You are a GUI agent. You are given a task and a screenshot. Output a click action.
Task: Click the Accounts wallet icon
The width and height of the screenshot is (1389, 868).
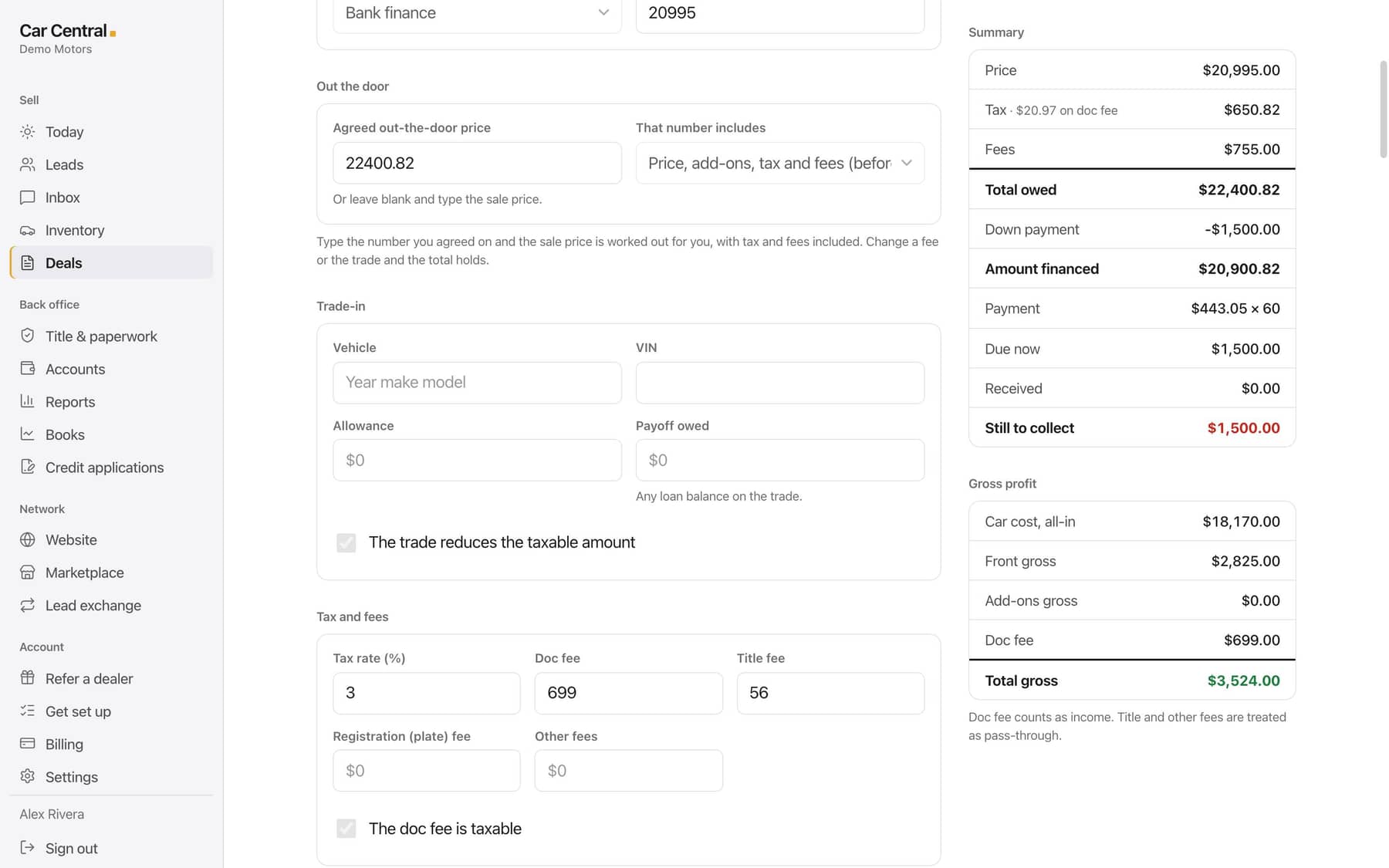coord(28,369)
